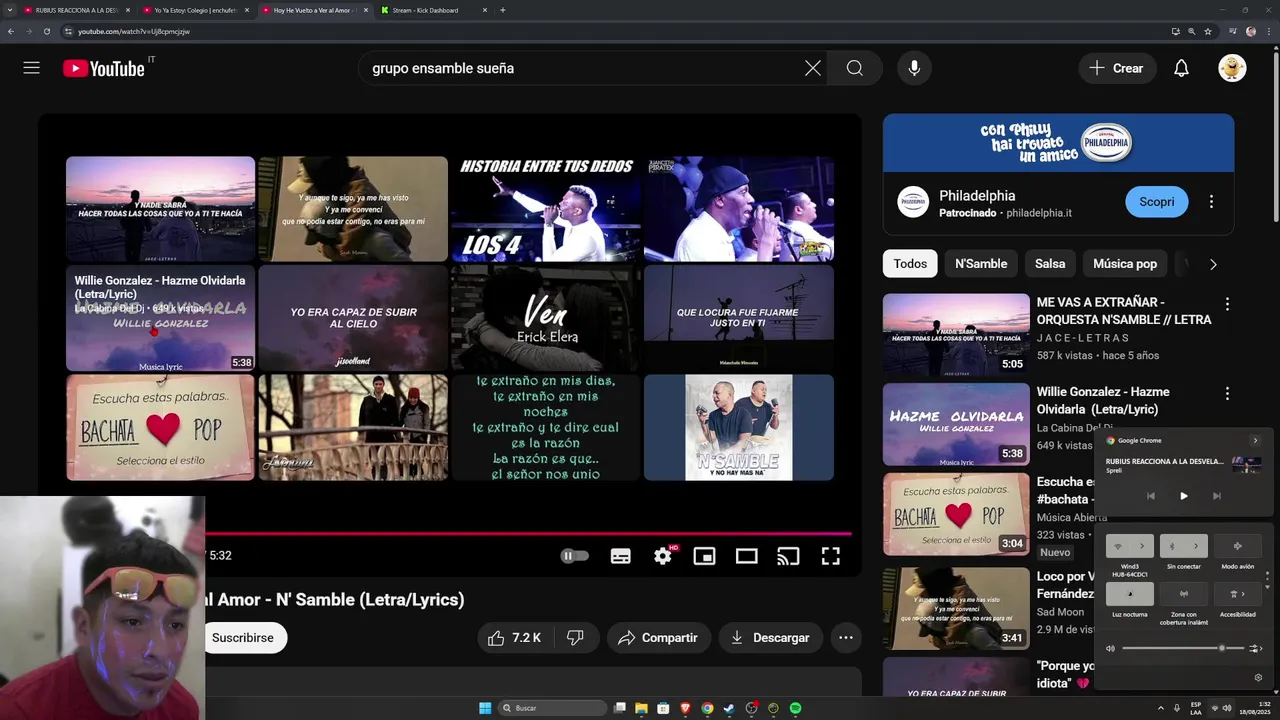Open Spotify from the taskbar
The image size is (1280, 720).
(795, 708)
